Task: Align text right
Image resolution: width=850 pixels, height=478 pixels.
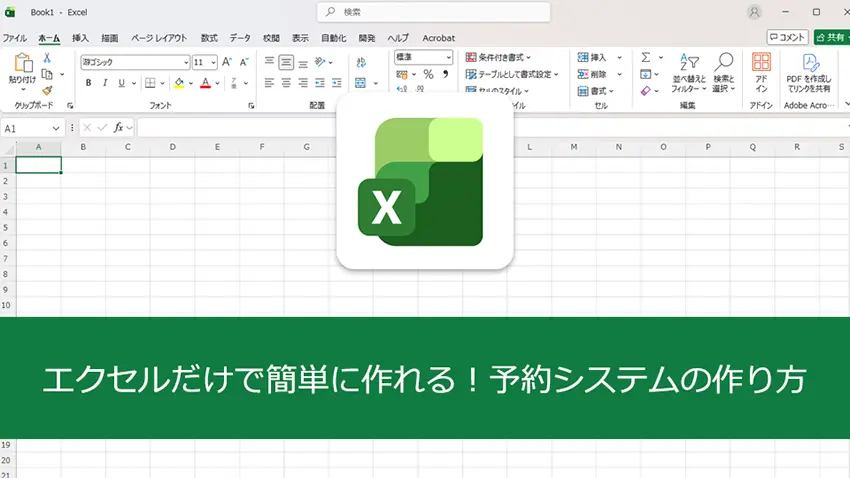Action: click(303, 83)
